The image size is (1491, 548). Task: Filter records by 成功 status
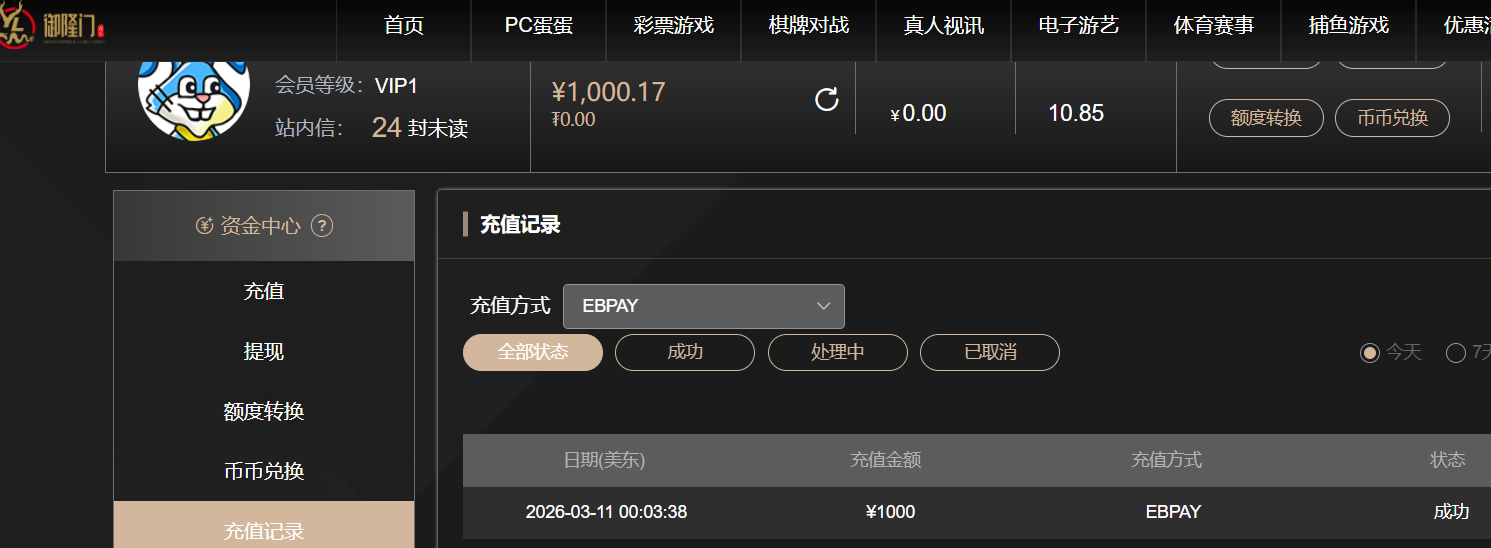pyautogui.click(x=684, y=352)
